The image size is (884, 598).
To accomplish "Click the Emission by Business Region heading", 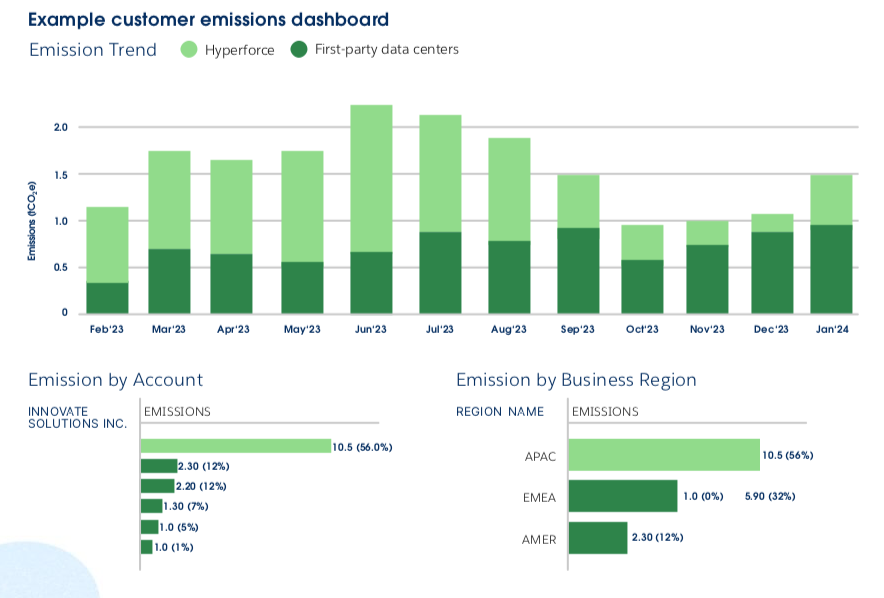I will point(576,380).
